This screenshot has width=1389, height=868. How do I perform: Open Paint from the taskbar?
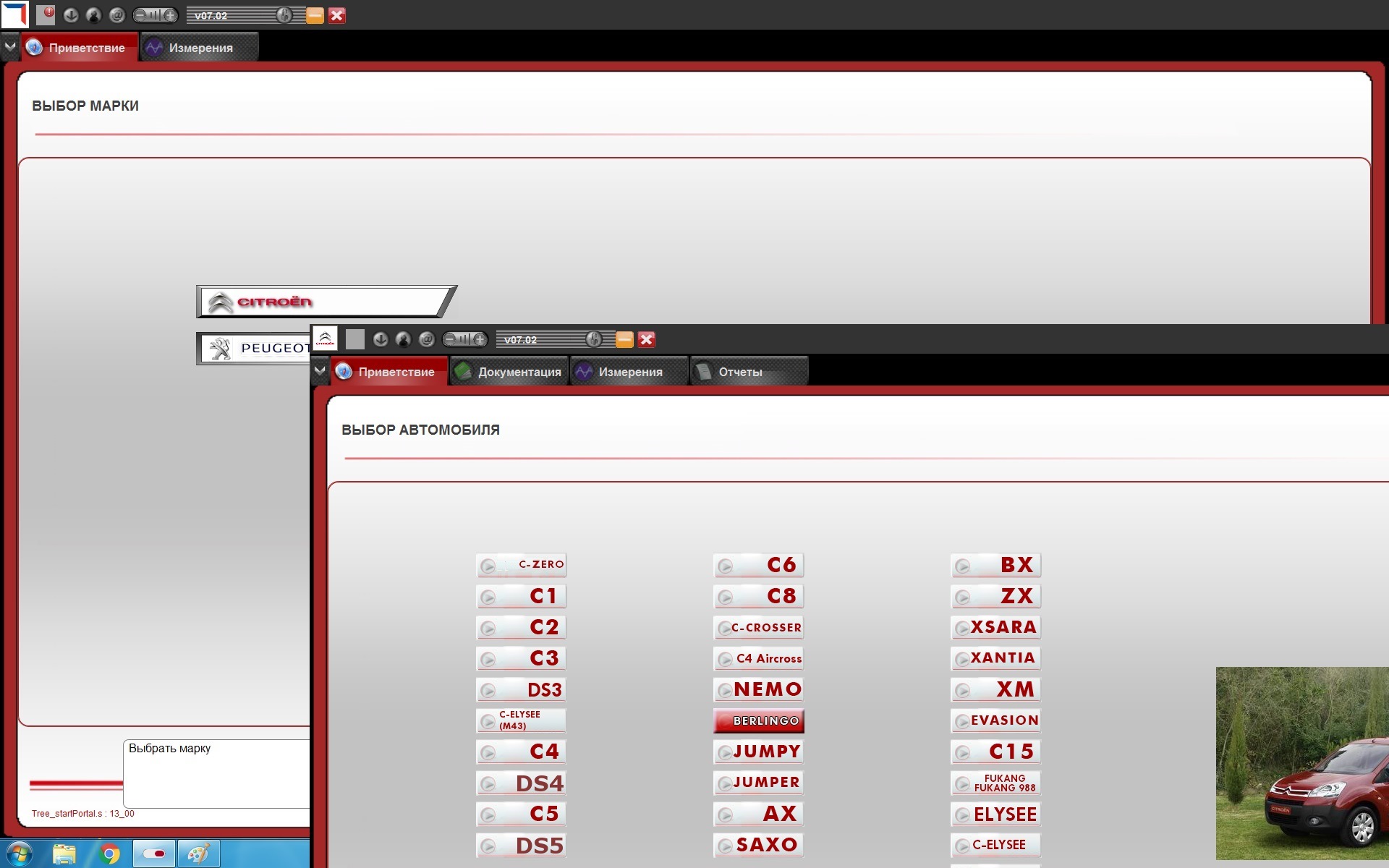[199, 854]
